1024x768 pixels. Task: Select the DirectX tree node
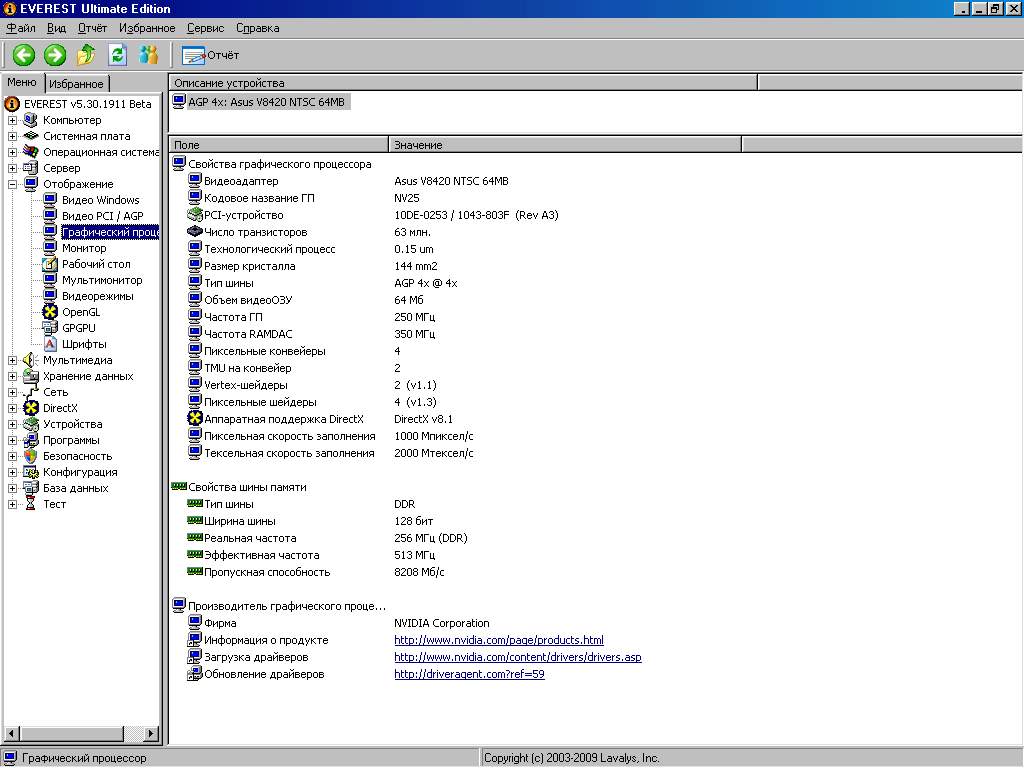(59, 408)
